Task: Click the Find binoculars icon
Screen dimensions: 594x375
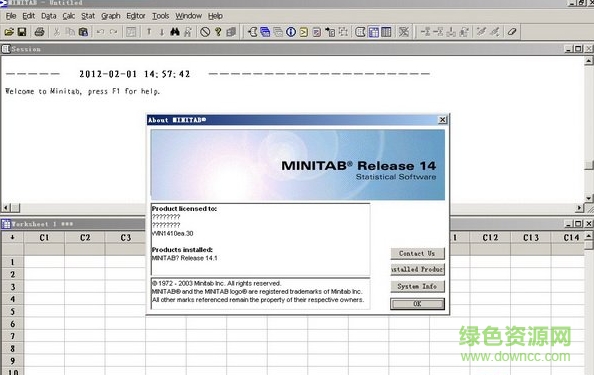Action: click(x=175, y=32)
